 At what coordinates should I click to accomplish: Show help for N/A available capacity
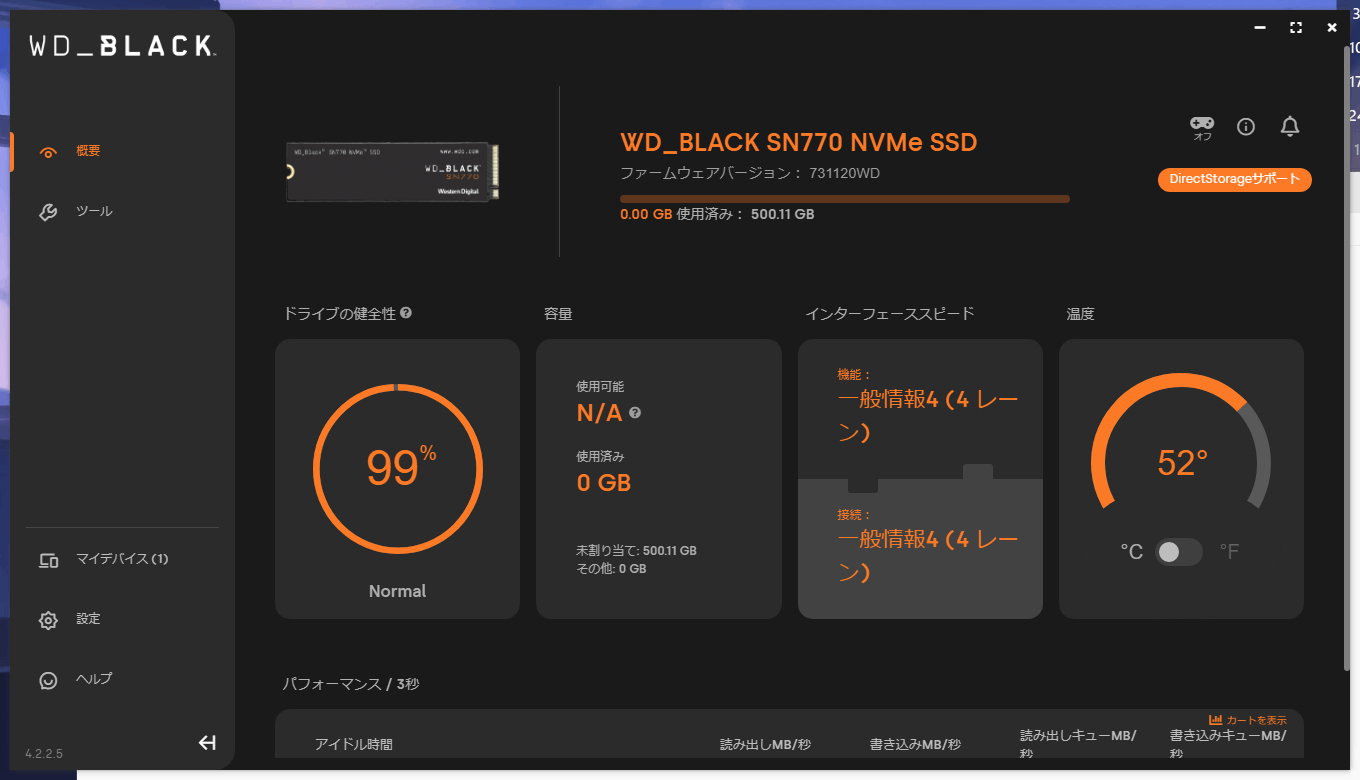[x=635, y=412]
